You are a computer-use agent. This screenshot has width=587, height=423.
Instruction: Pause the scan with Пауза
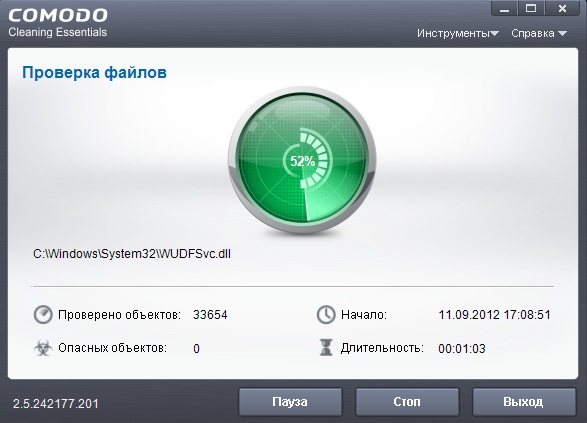pyautogui.click(x=290, y=402)
